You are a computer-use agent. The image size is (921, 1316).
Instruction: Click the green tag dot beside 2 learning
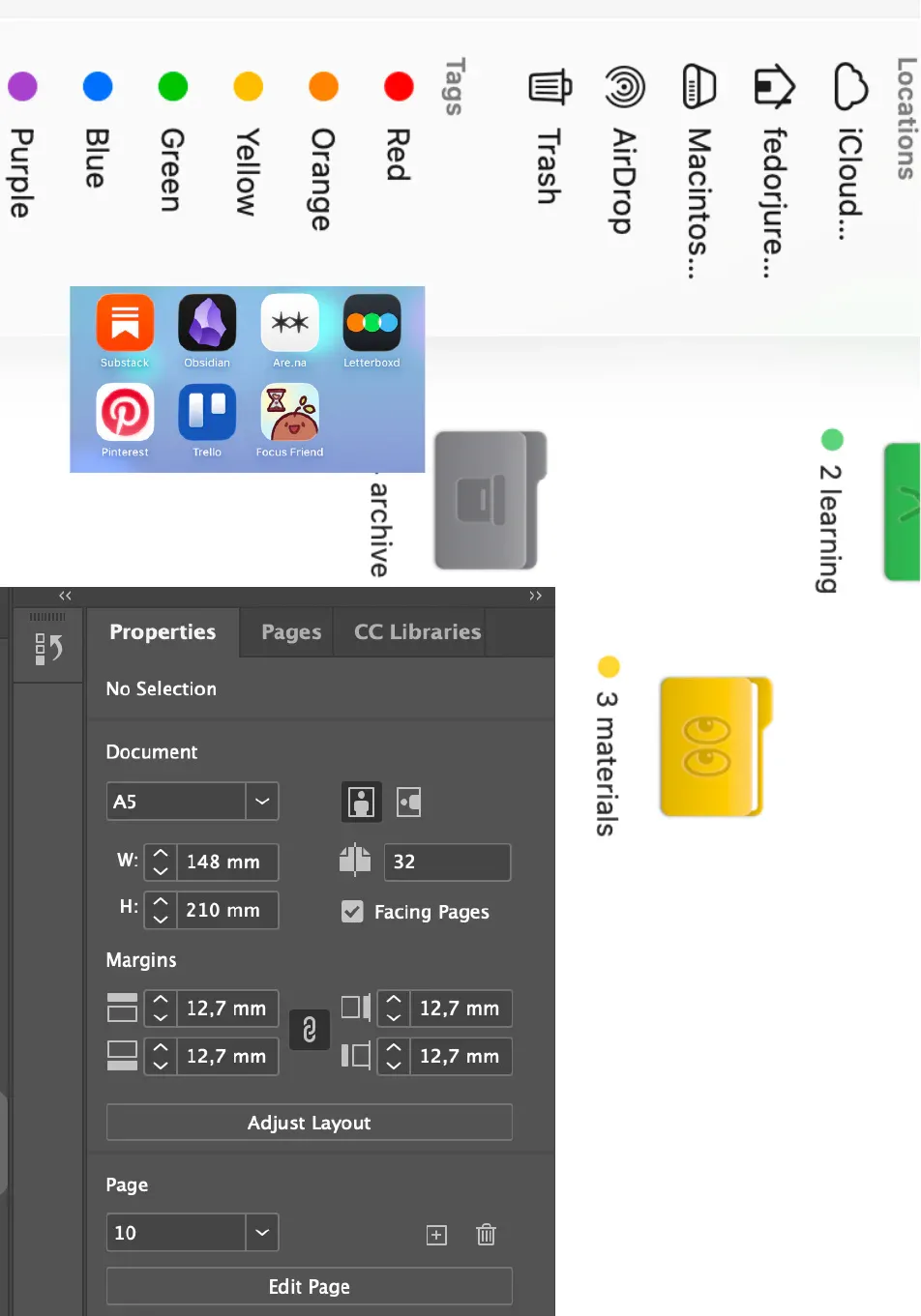point(832,440)
